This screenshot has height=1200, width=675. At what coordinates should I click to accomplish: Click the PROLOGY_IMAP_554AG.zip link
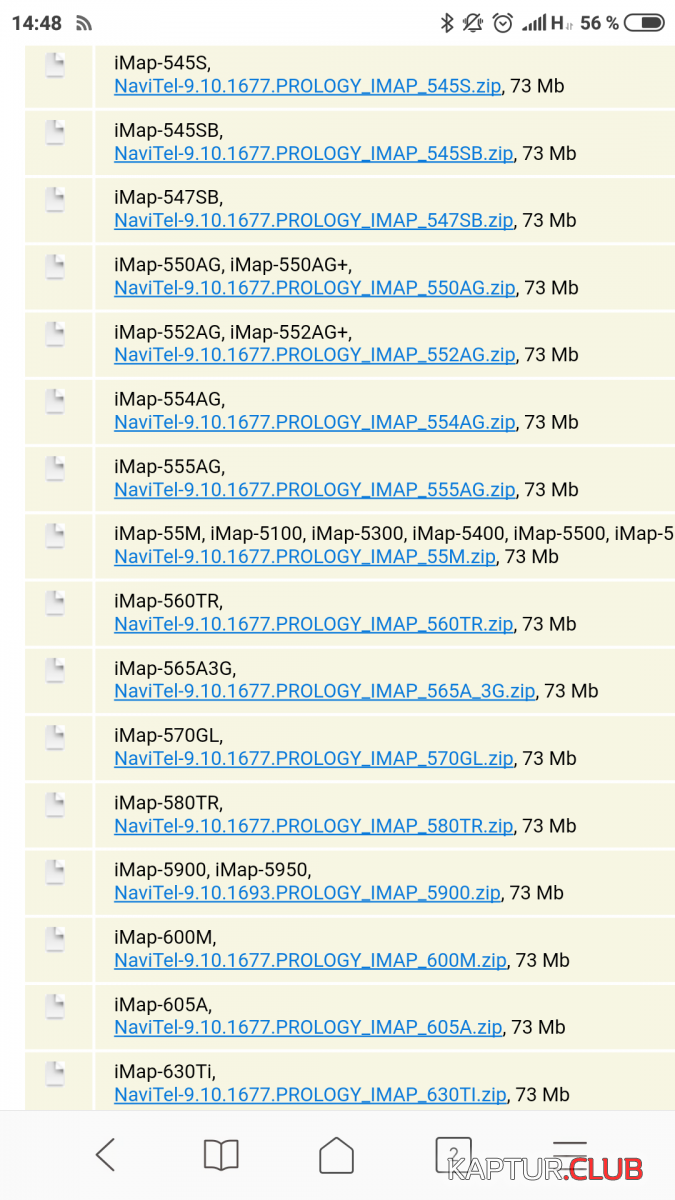[314, 422]
